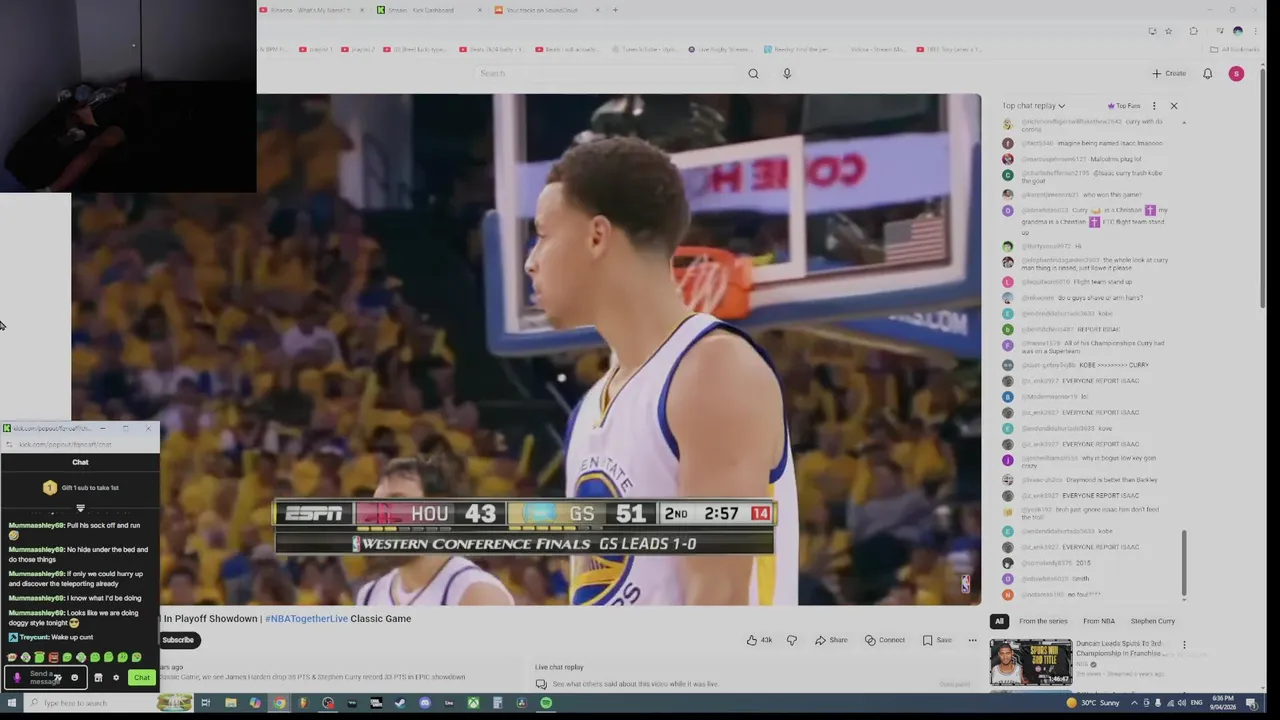Open the chat replay three-dot options

pyautogui.click(x=1154, y=105)
